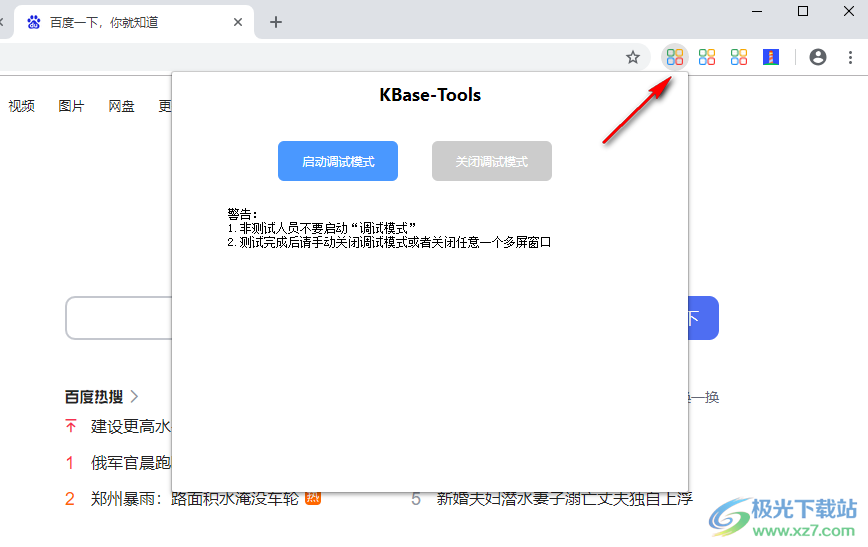The height and width of the screenshot is (547, 868).
Task: Click the Baidu favicon in the tab
Action: (x=34, y=22)
